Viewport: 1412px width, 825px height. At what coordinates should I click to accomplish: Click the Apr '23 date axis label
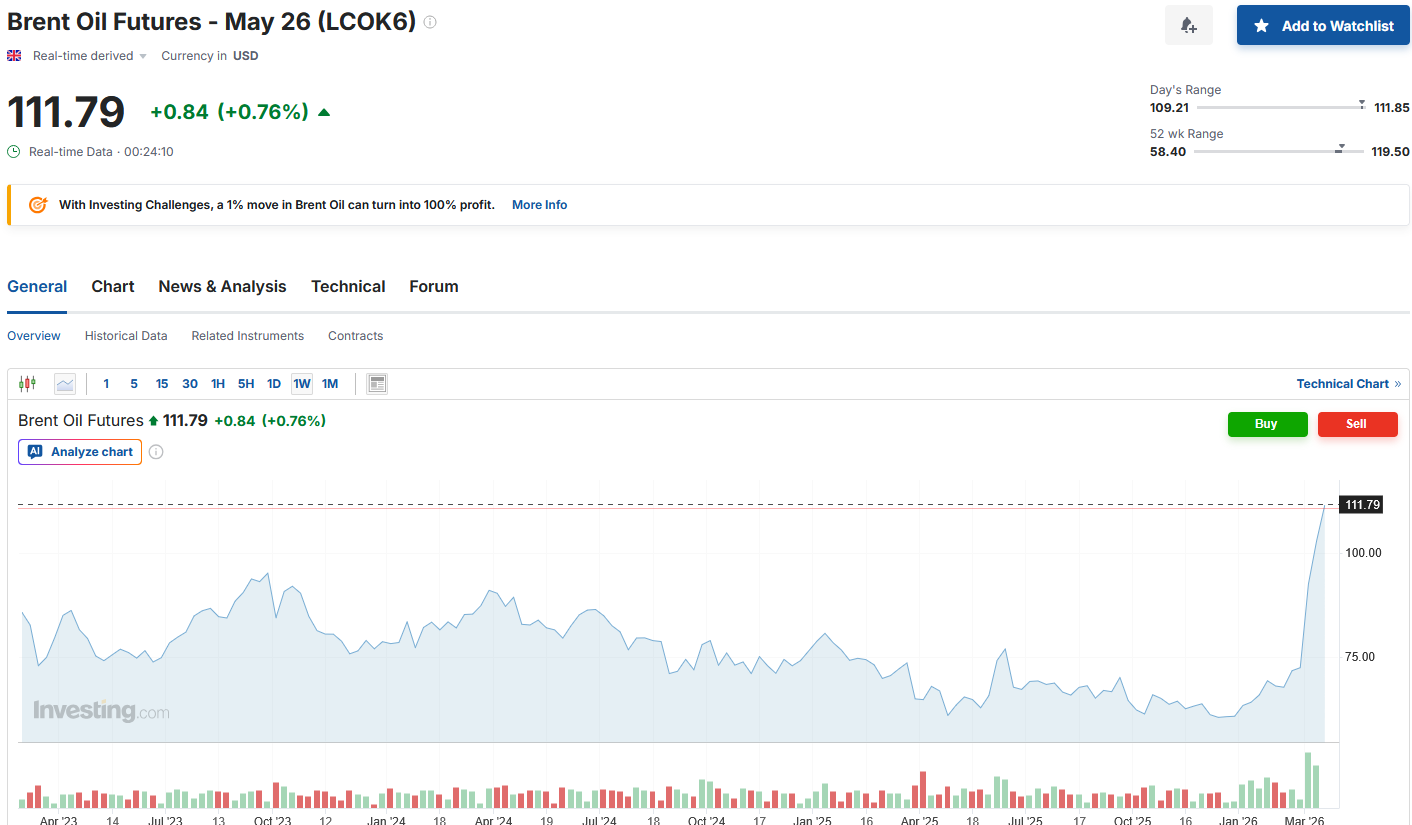pos(59,820)
